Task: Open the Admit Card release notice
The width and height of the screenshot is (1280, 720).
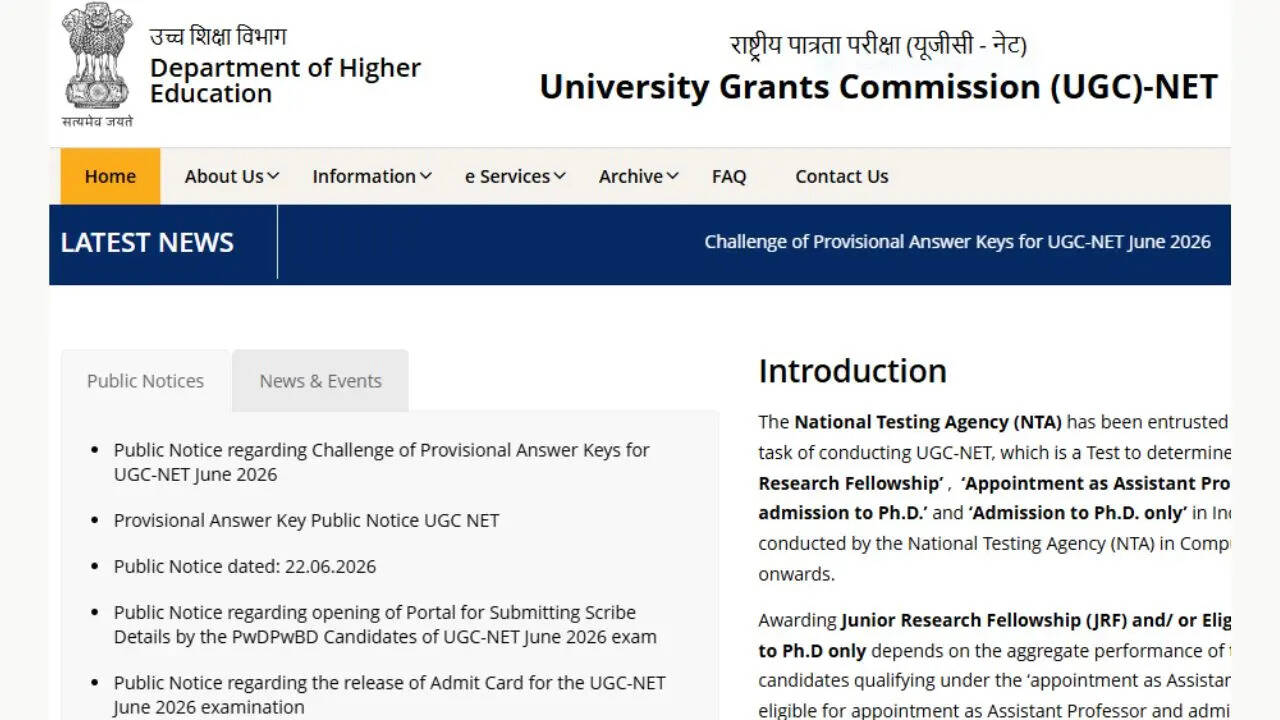Action: click(389, 695)
